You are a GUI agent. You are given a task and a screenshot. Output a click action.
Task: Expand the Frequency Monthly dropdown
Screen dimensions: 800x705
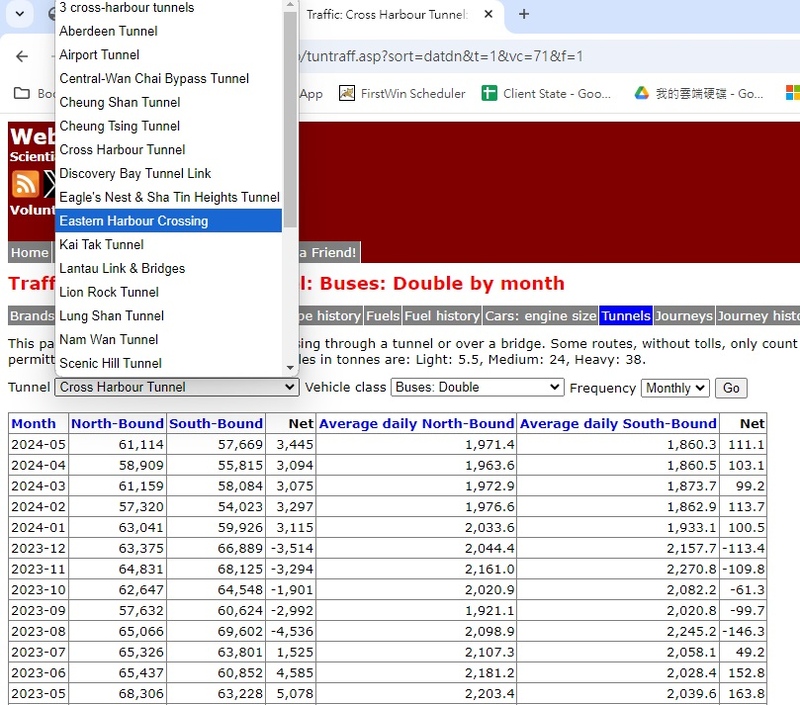pyautogui.click(x=676, y=388)
